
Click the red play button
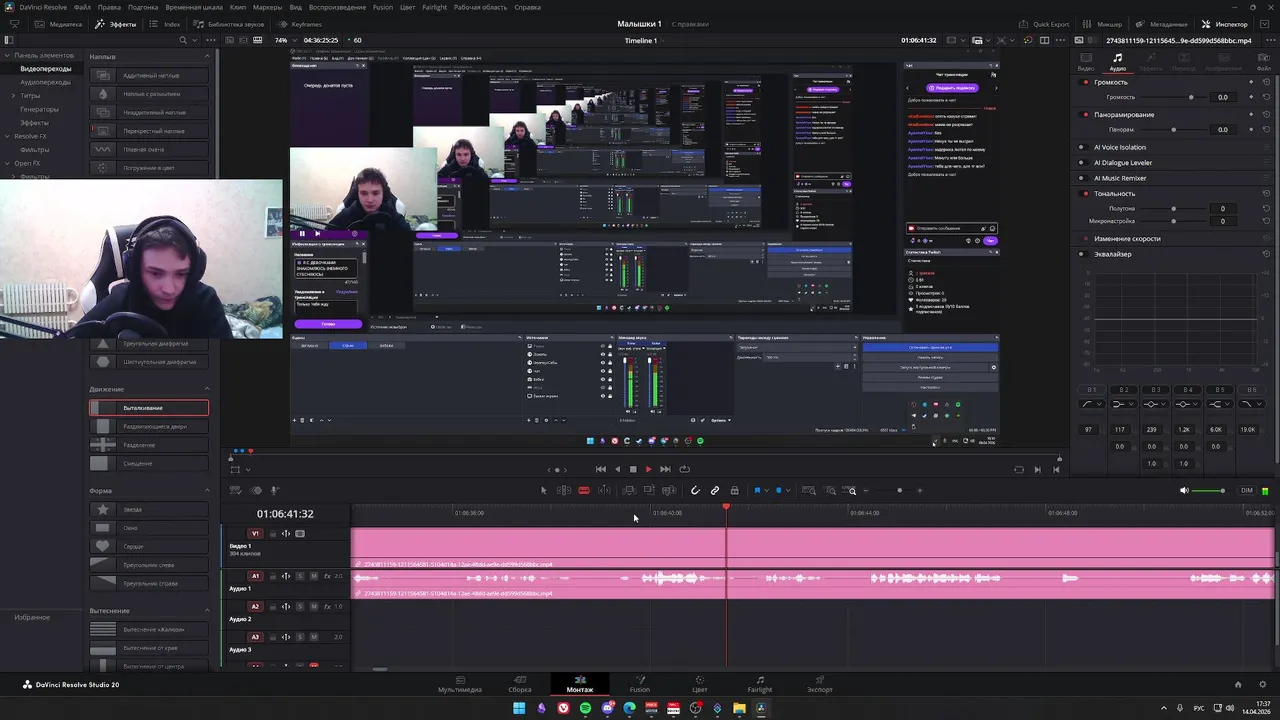click(x=648, y=469)
